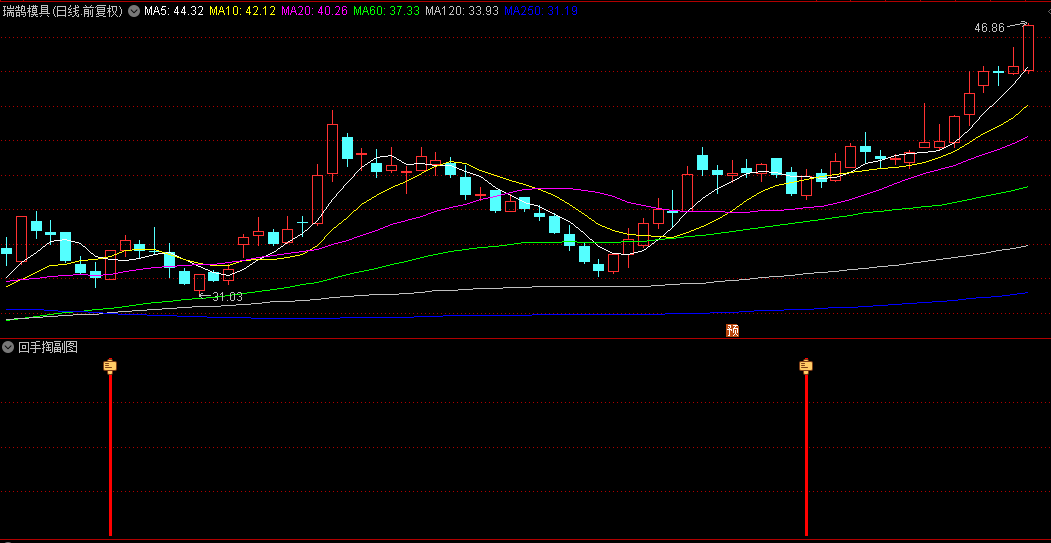Select the MA10: 42.12 indicator label
The image size is (1051, 543).
coord(242,11)
